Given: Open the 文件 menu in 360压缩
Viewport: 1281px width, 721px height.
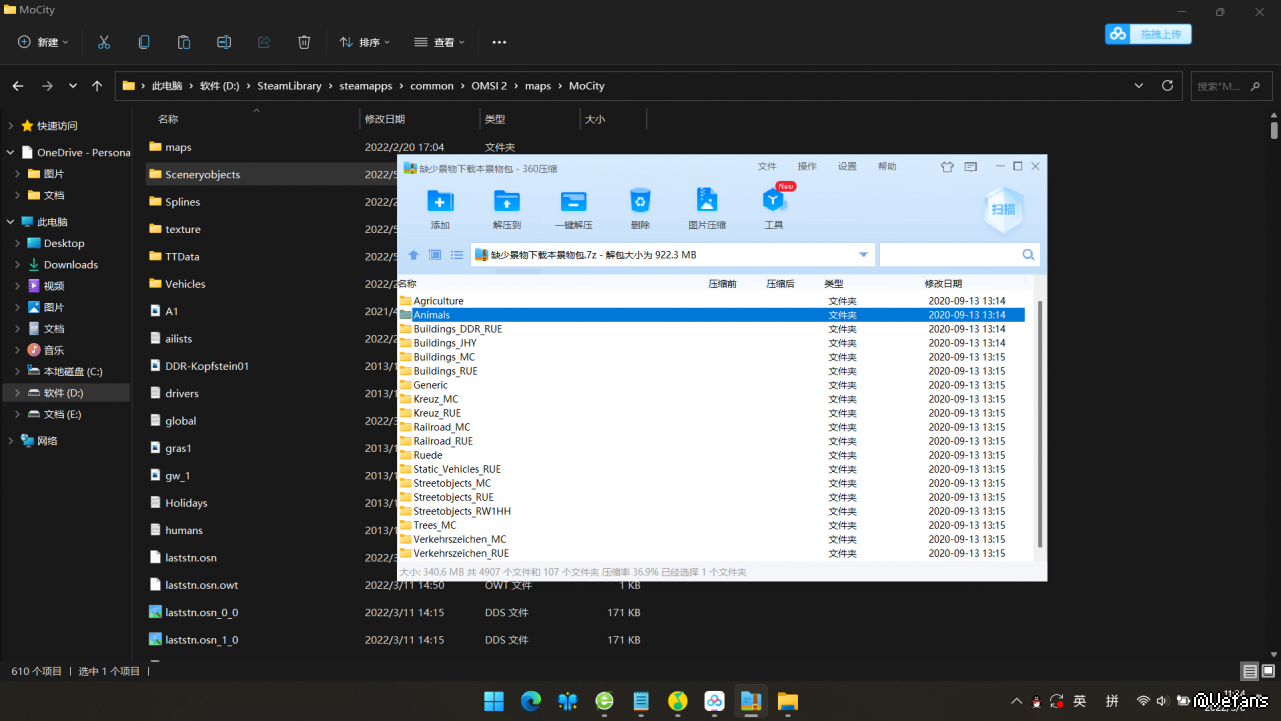Looking at the screenshot, I should click(x=767, y=166).
